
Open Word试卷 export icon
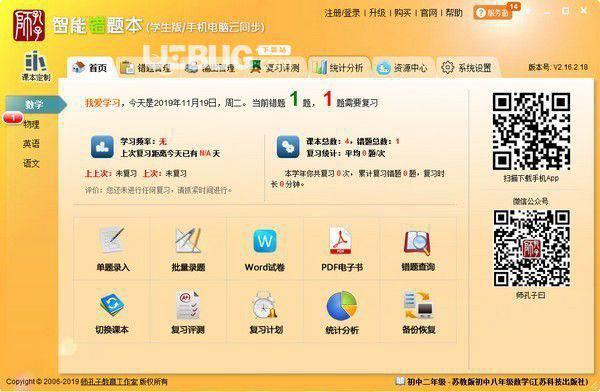click(264, 241)
